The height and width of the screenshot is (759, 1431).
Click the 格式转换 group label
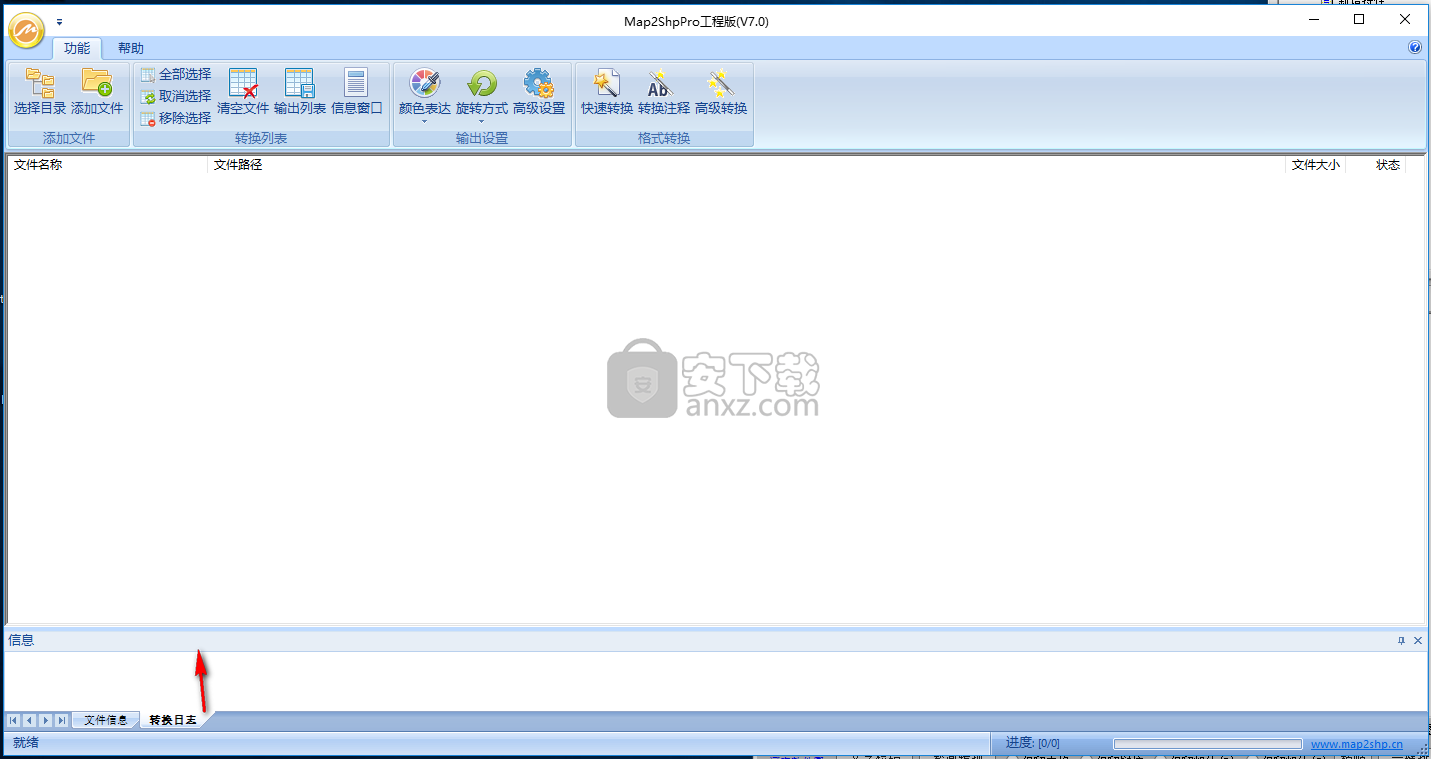[x=664, y=138]
